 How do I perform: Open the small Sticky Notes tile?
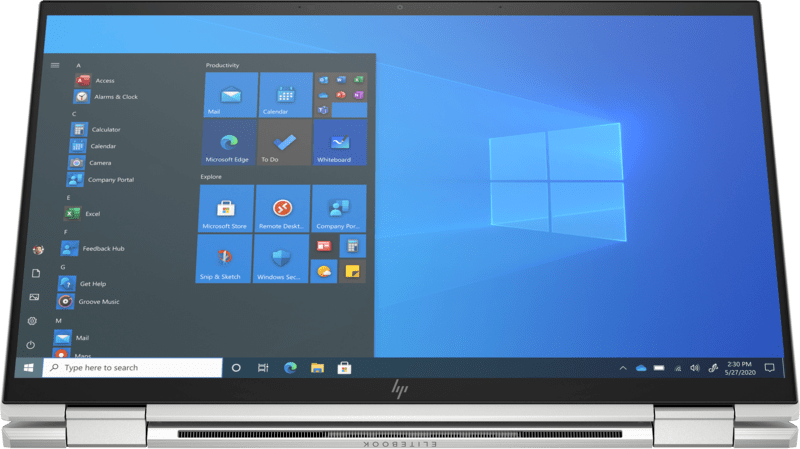(353, 271)
